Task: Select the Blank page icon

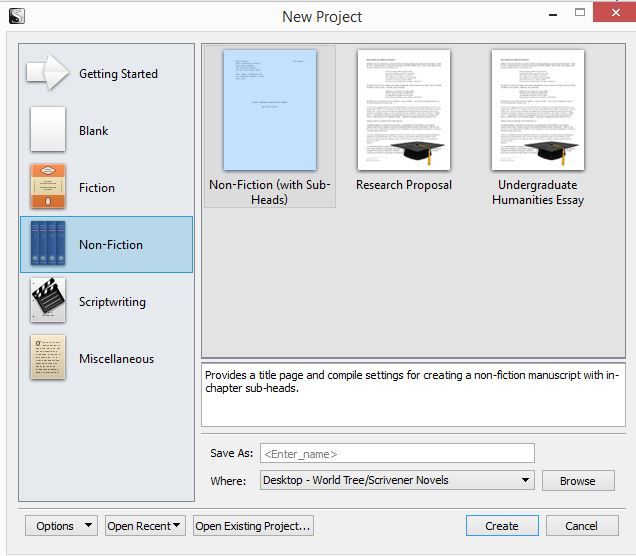Action: pyautogui.click(x=48, y=129)
